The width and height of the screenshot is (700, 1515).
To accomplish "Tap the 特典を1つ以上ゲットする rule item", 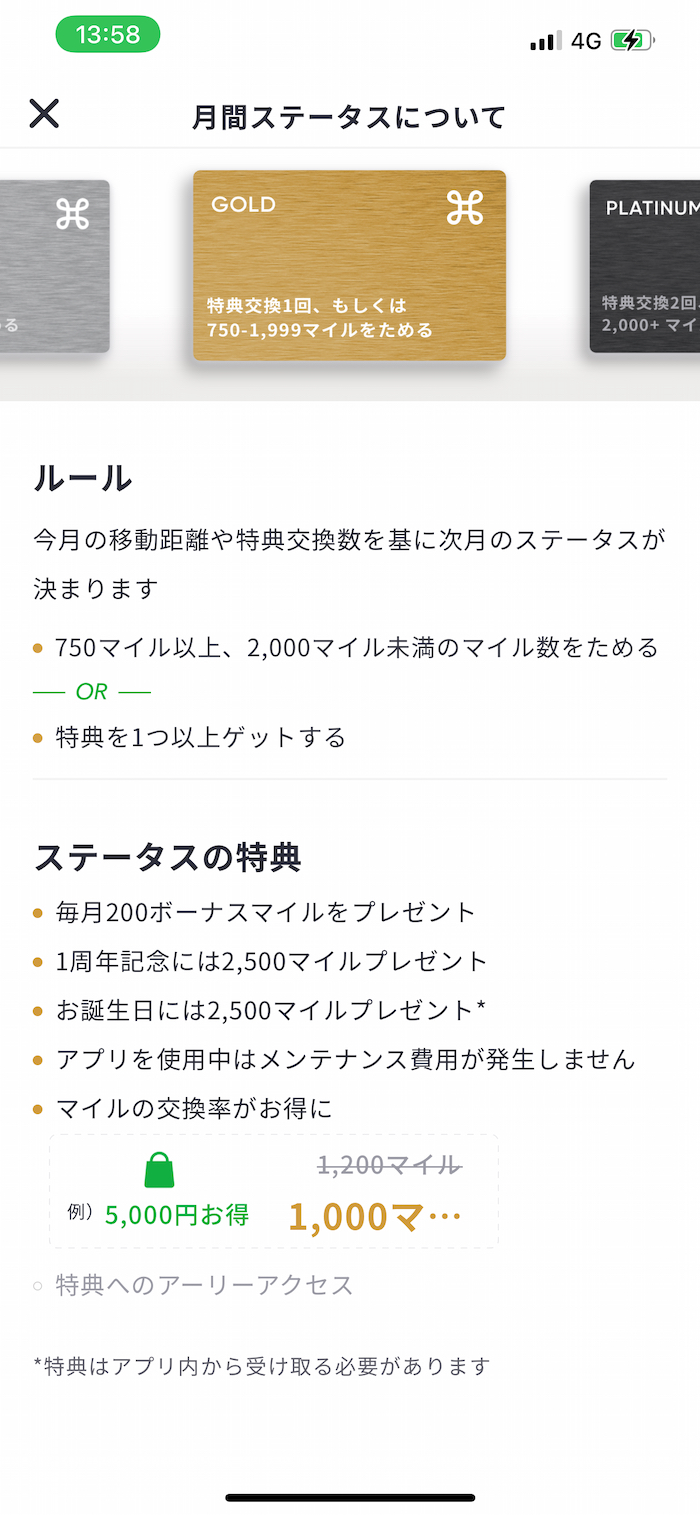I will (x=200, y=738).
